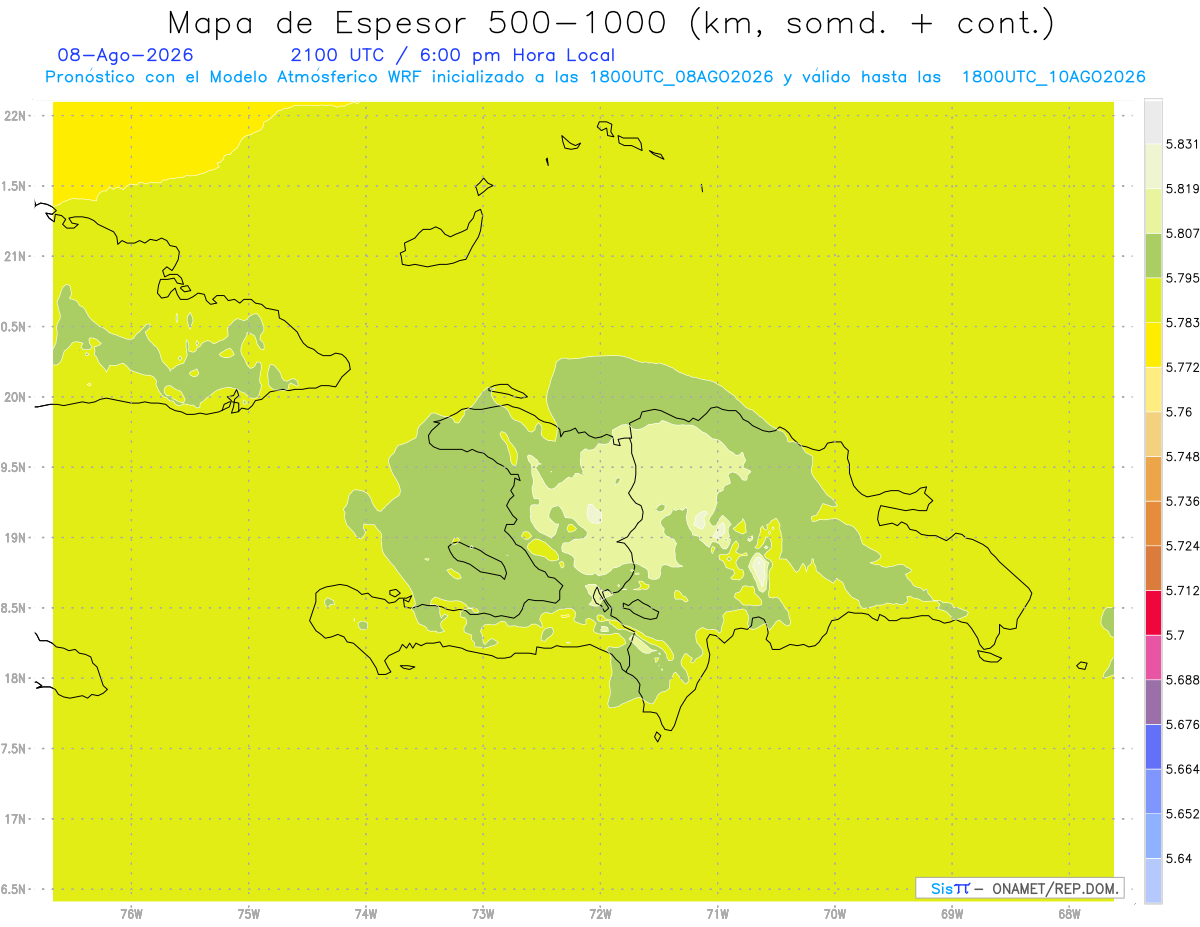Click the pink legend swatch below 5.7
Screen dimensions: 1200x927
coord(1153,656)
